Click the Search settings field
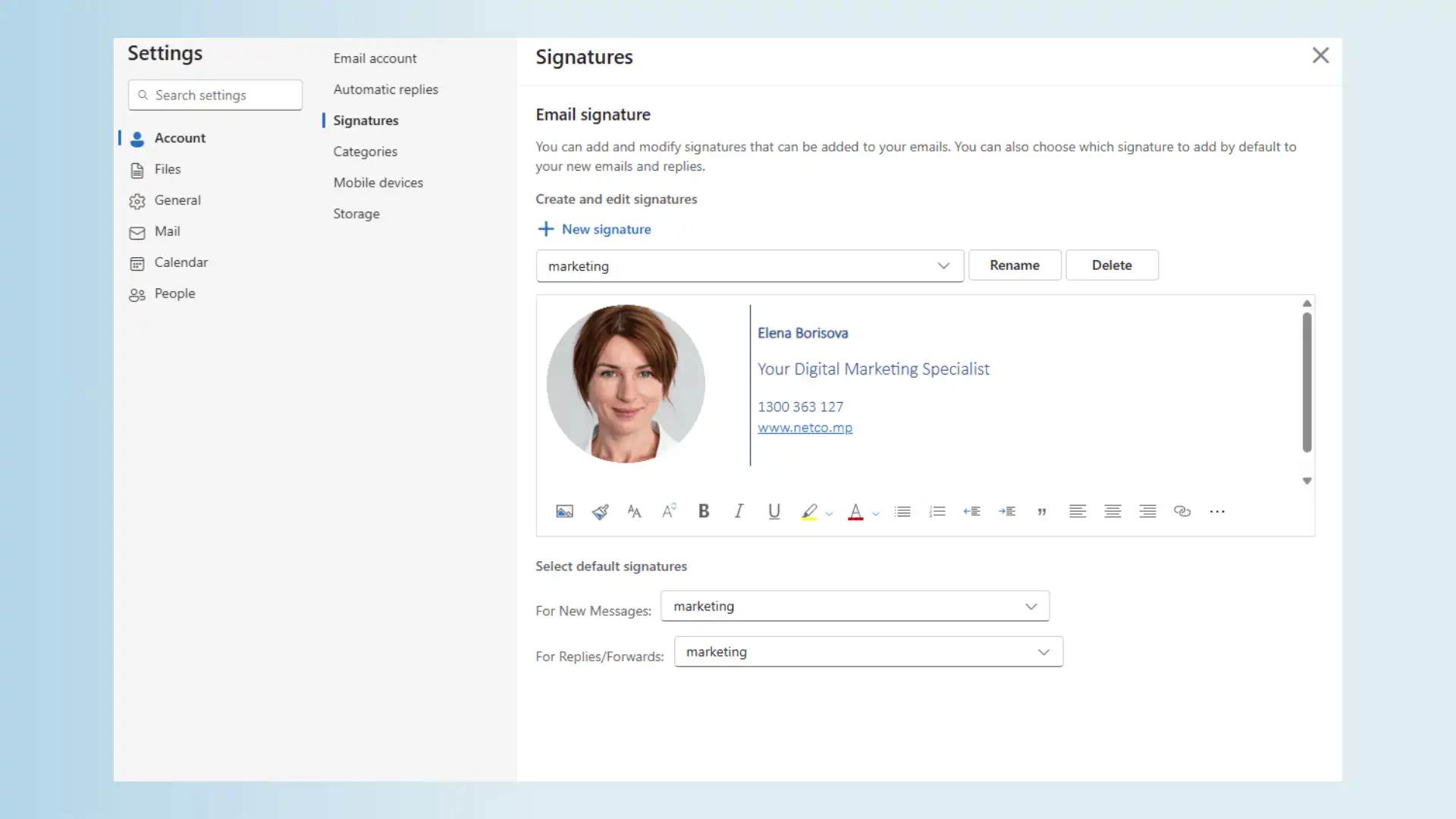This screenshot has width=1456, height=819. 215,96
